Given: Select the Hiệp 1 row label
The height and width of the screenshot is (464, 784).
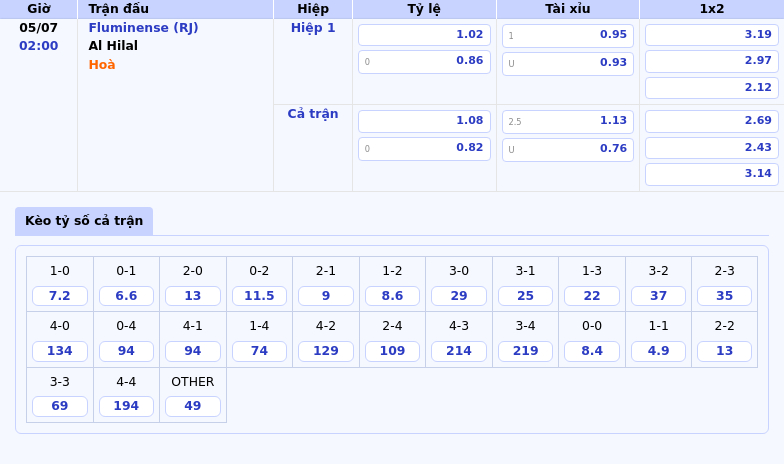Looking at the screenshot, I should point(313,28).
